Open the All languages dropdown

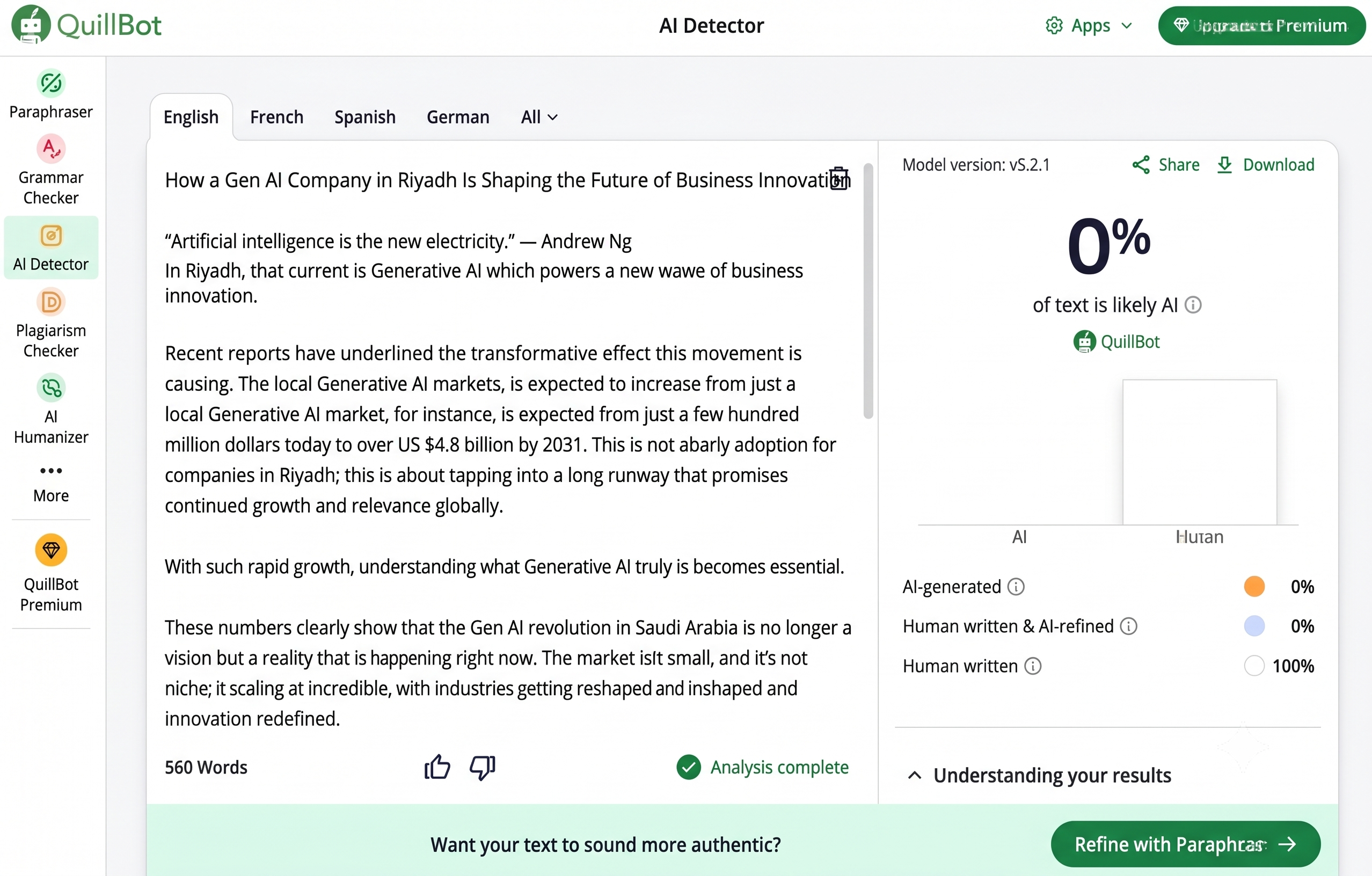[x=539, y=117]
